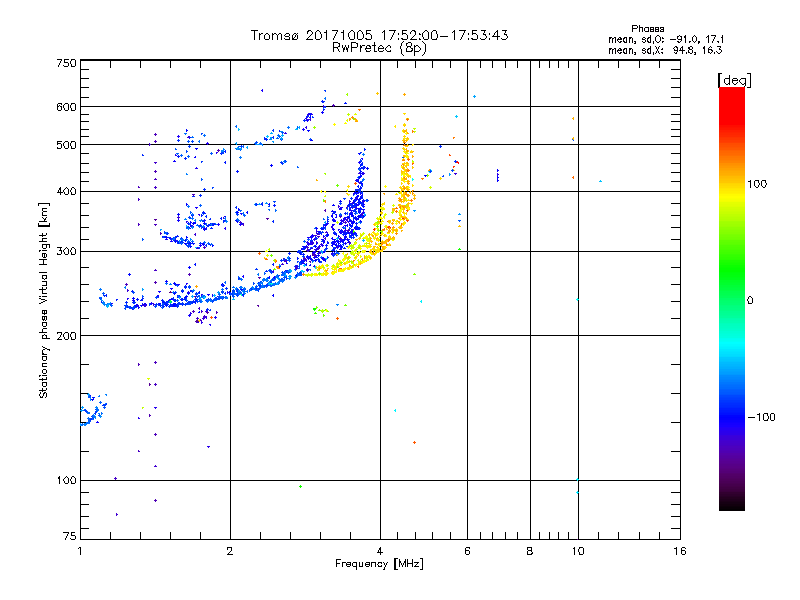Click colorbar tick label '100'
The width and height of the screenshot is (800, 600).
(x=757, y=184)
